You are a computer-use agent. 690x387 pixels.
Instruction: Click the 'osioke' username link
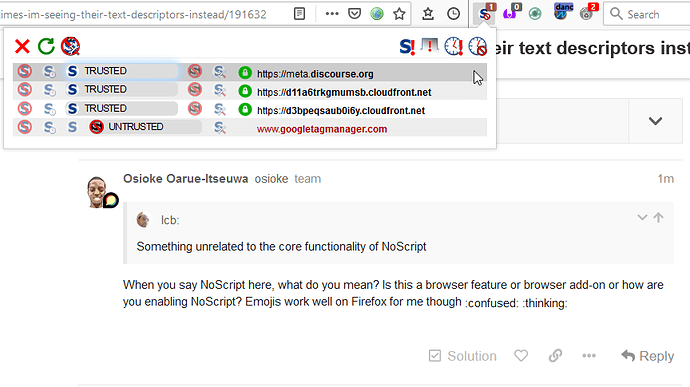point(271,179)
